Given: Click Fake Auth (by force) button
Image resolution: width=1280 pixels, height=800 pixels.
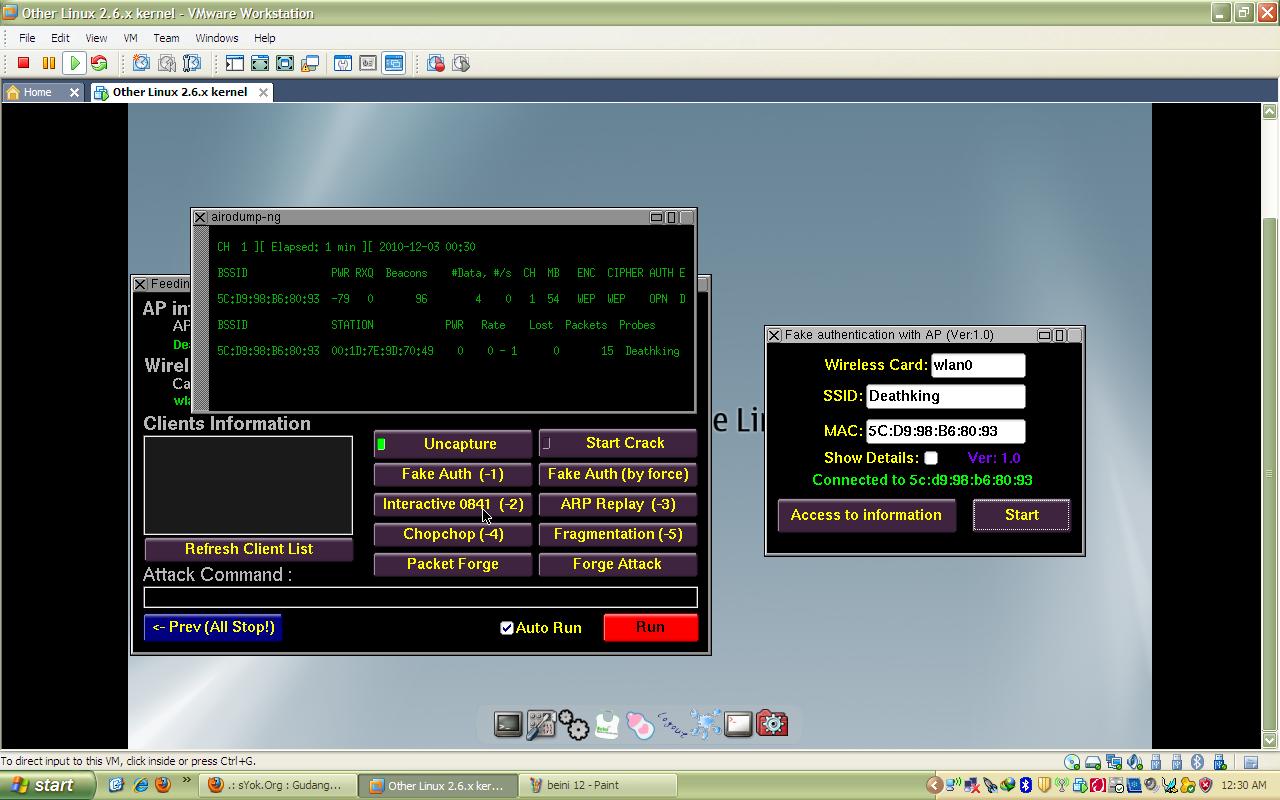Looking at the screenshot, I should click(618, 474).
